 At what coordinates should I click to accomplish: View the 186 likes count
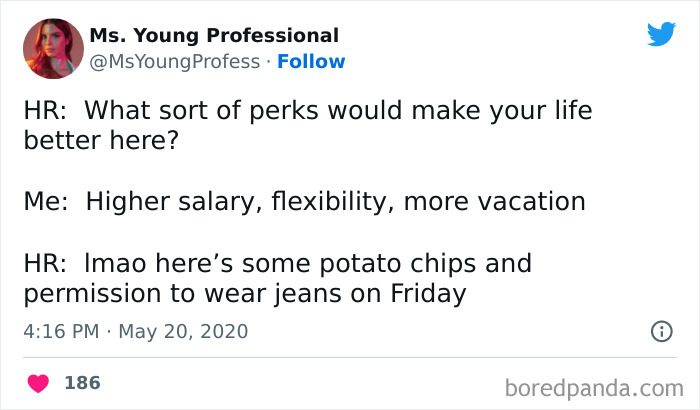[82, 382]
